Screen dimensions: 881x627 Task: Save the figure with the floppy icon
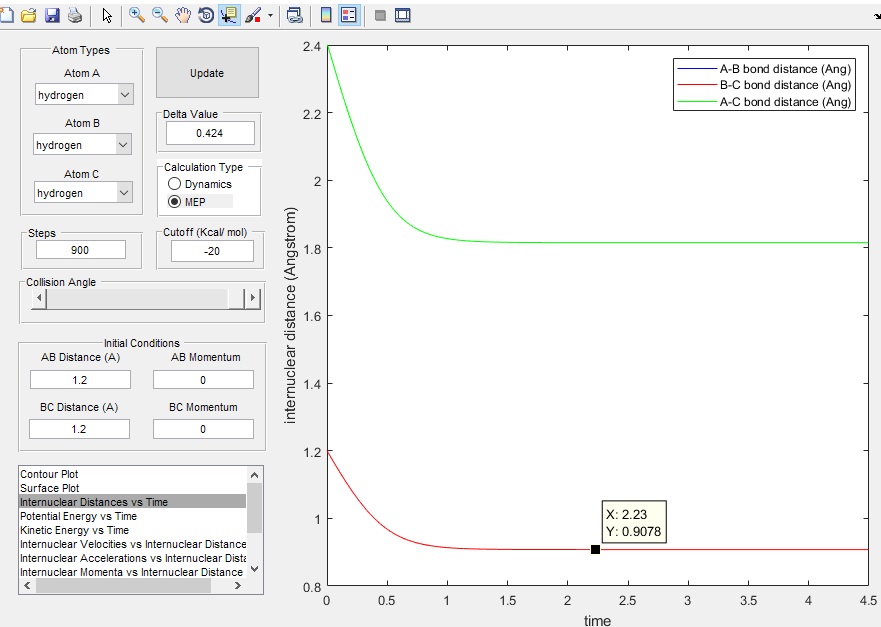[x=52, y=15]
